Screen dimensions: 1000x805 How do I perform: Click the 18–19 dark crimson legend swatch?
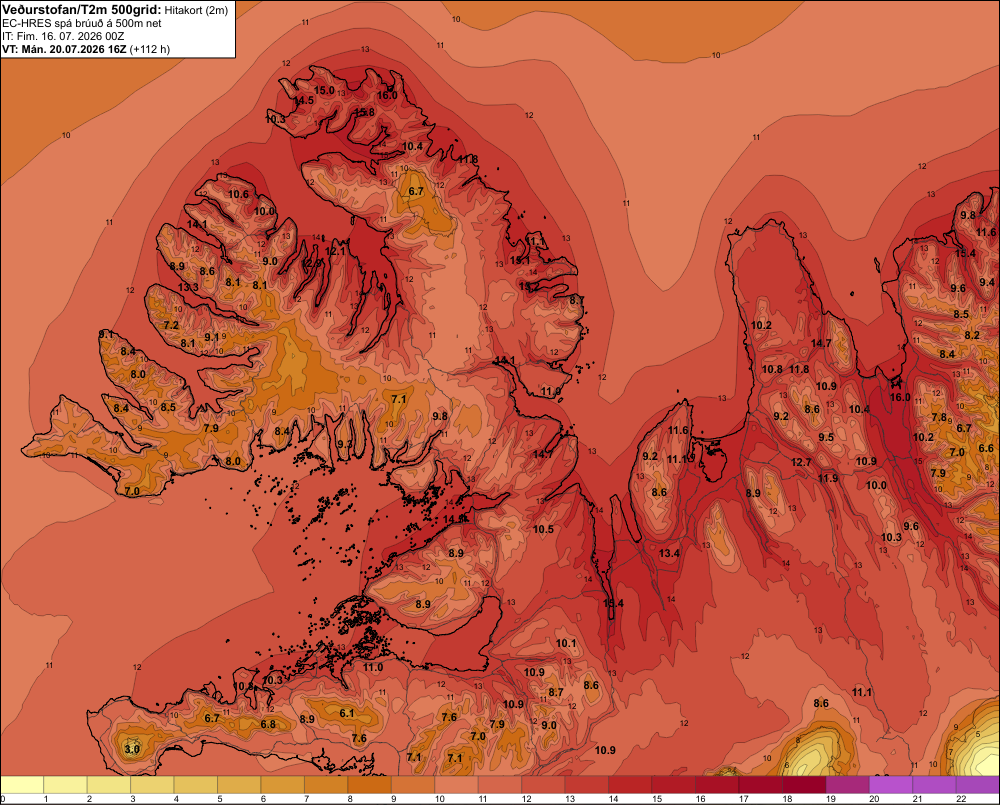coord(804,785)
